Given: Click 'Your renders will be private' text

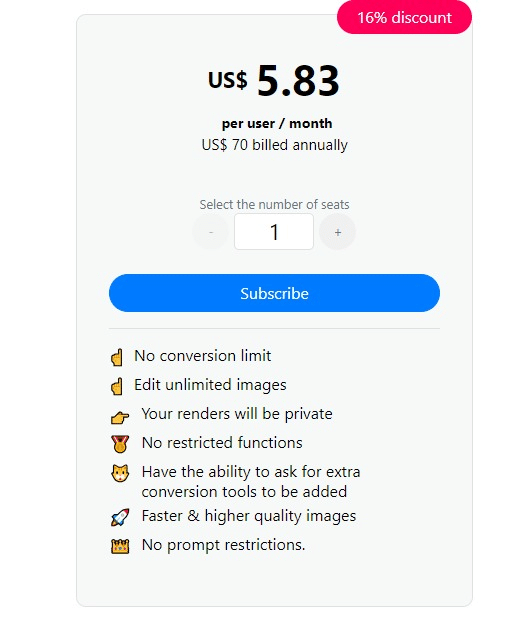Looking at the screenshot, I should pyautogui.click(x=237, y=414).
